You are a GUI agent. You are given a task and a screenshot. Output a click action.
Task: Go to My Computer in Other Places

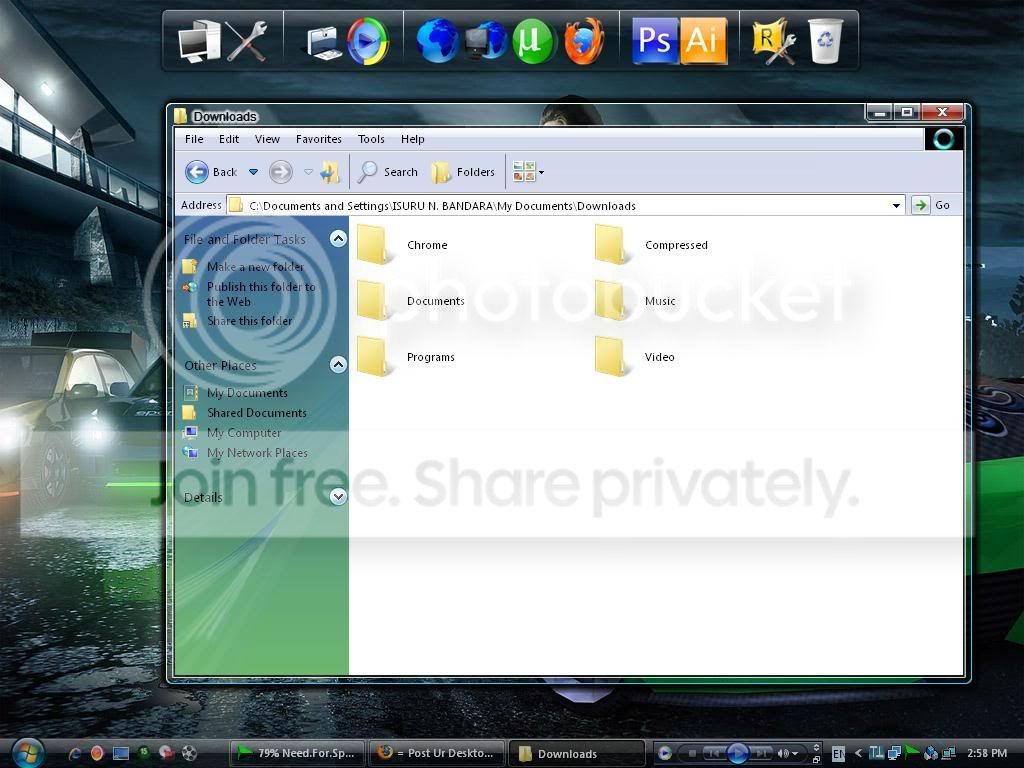click(244, 433)
